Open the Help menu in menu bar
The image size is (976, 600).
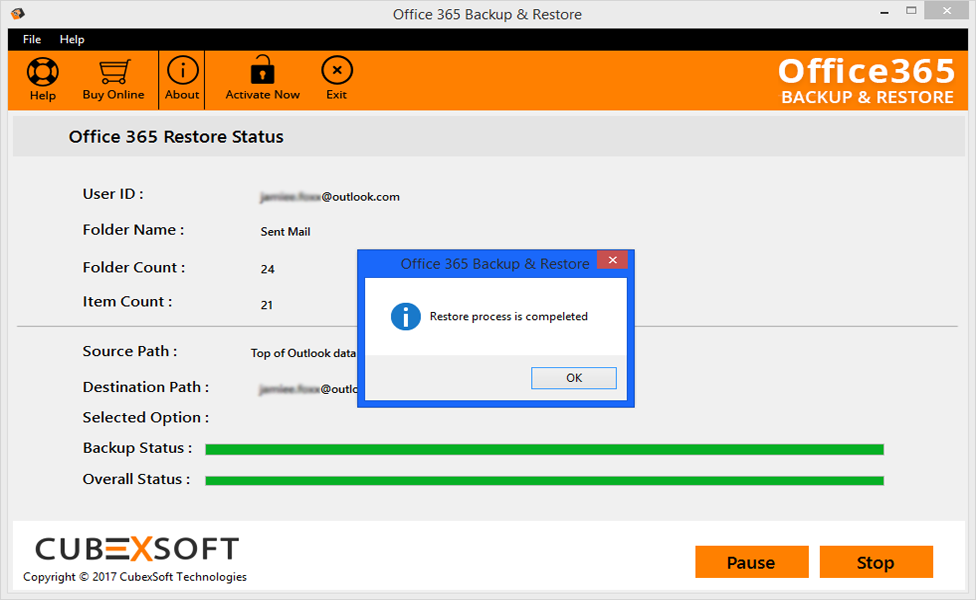(72, 39)
